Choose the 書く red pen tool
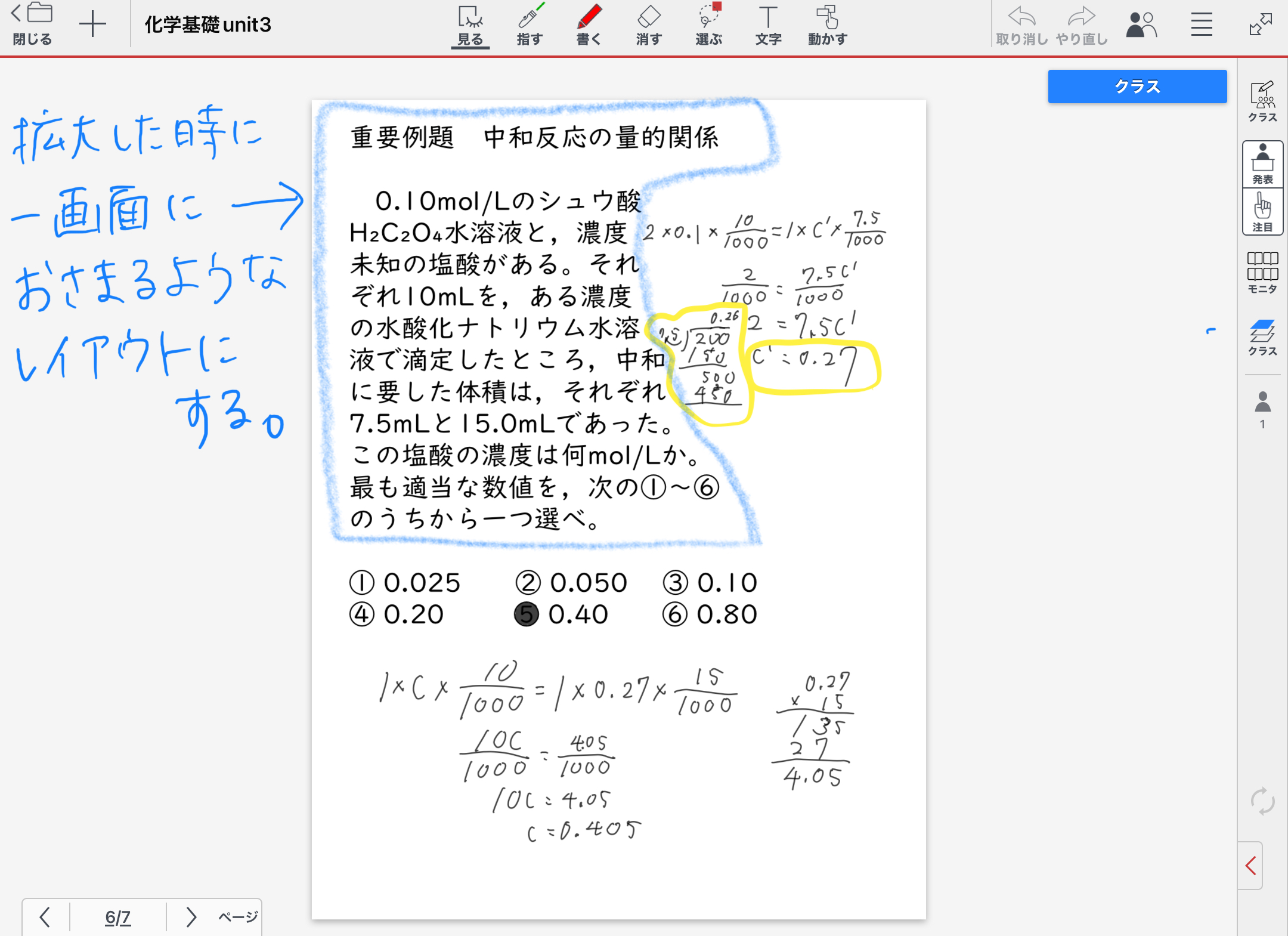 click(589, 25)
